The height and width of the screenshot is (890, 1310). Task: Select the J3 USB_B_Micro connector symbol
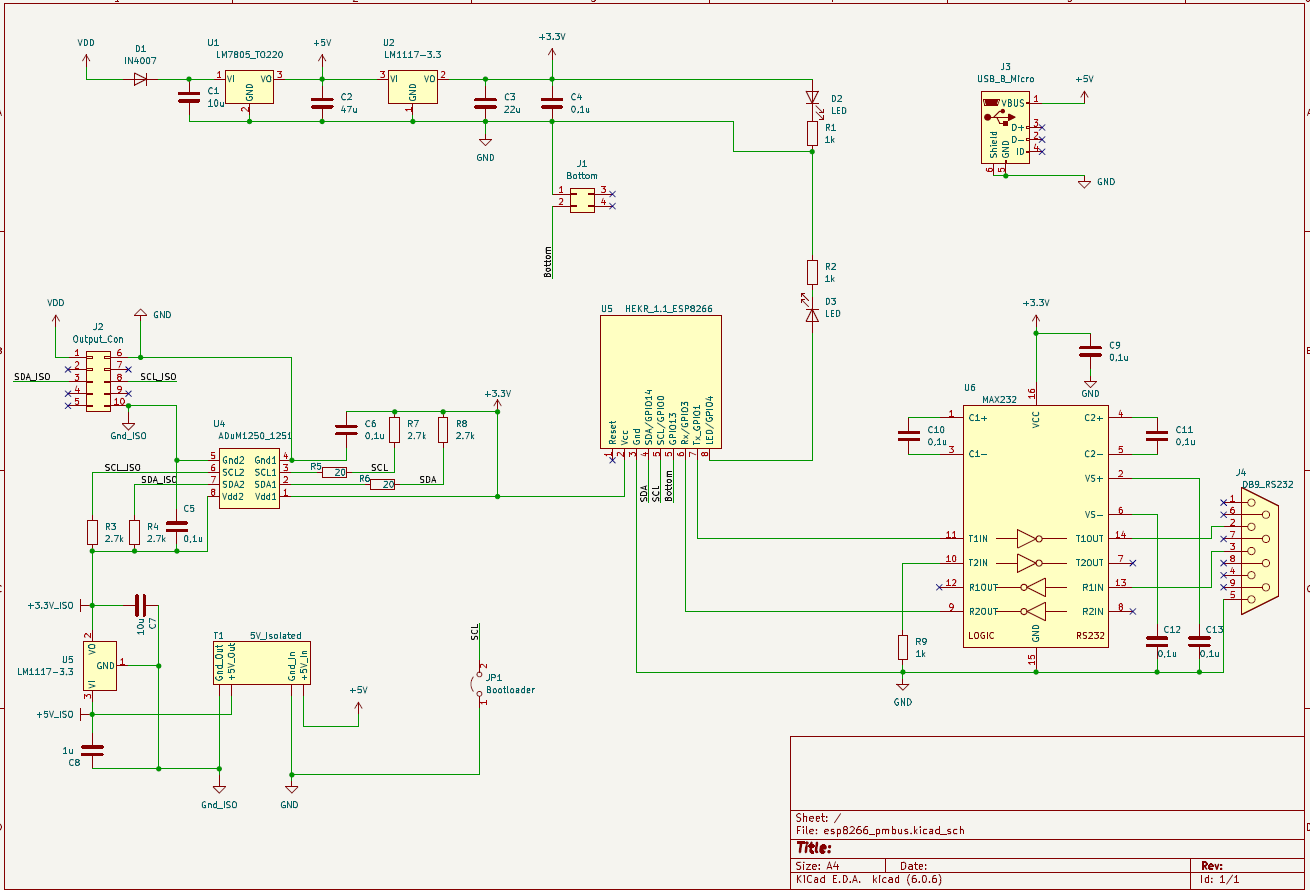click(x=1005, y=128)
